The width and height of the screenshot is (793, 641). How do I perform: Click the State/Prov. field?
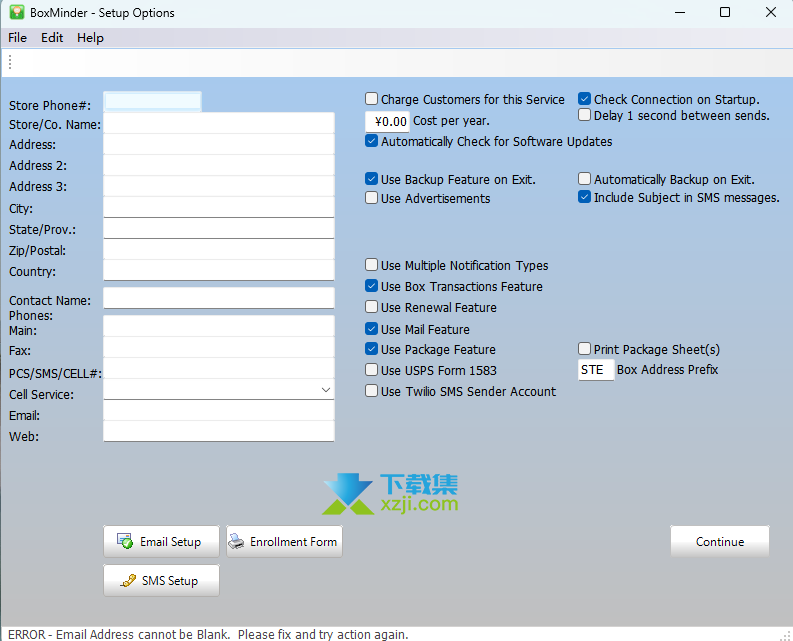click(219, 229)
